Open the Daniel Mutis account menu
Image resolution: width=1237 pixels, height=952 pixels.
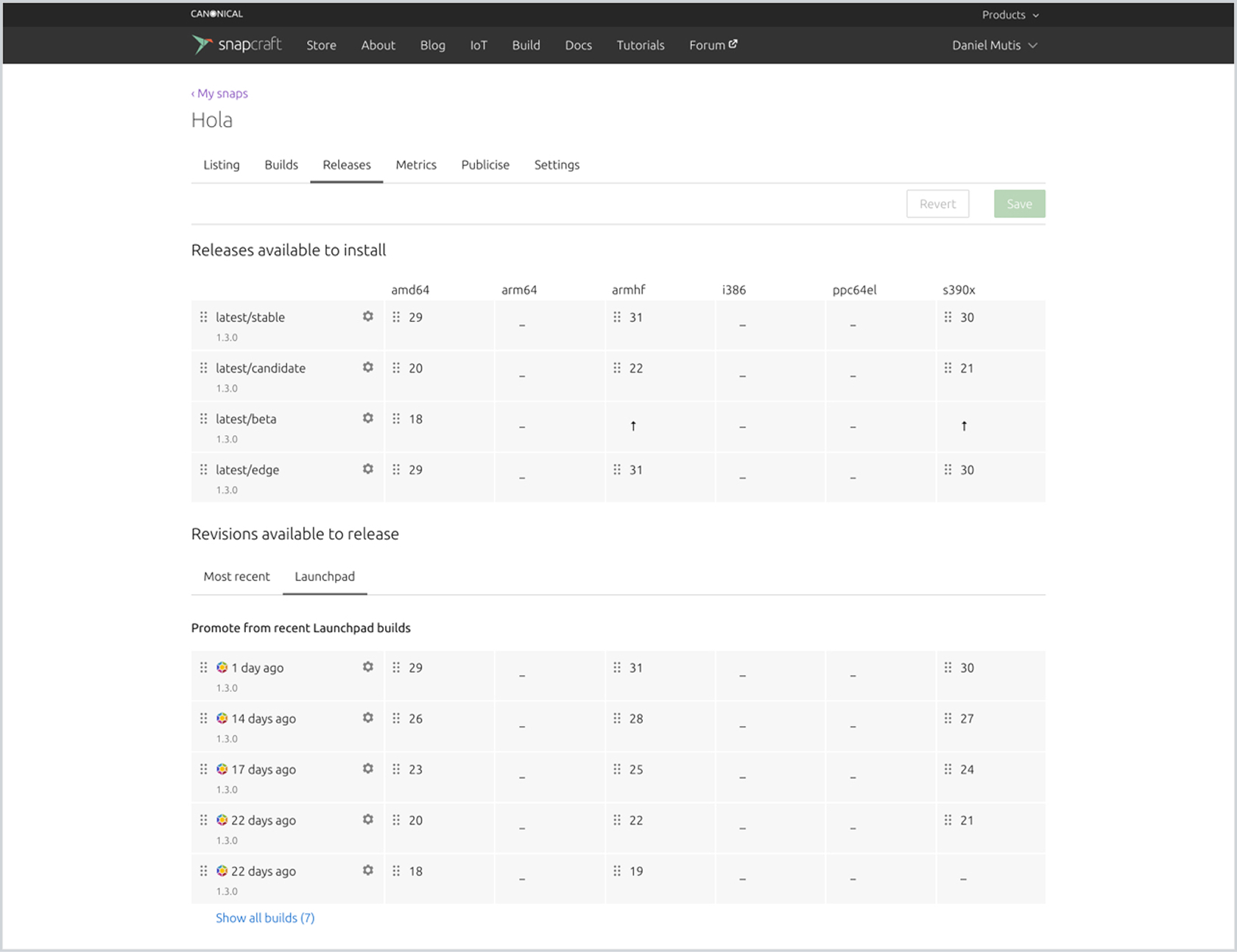click(995, 45)
